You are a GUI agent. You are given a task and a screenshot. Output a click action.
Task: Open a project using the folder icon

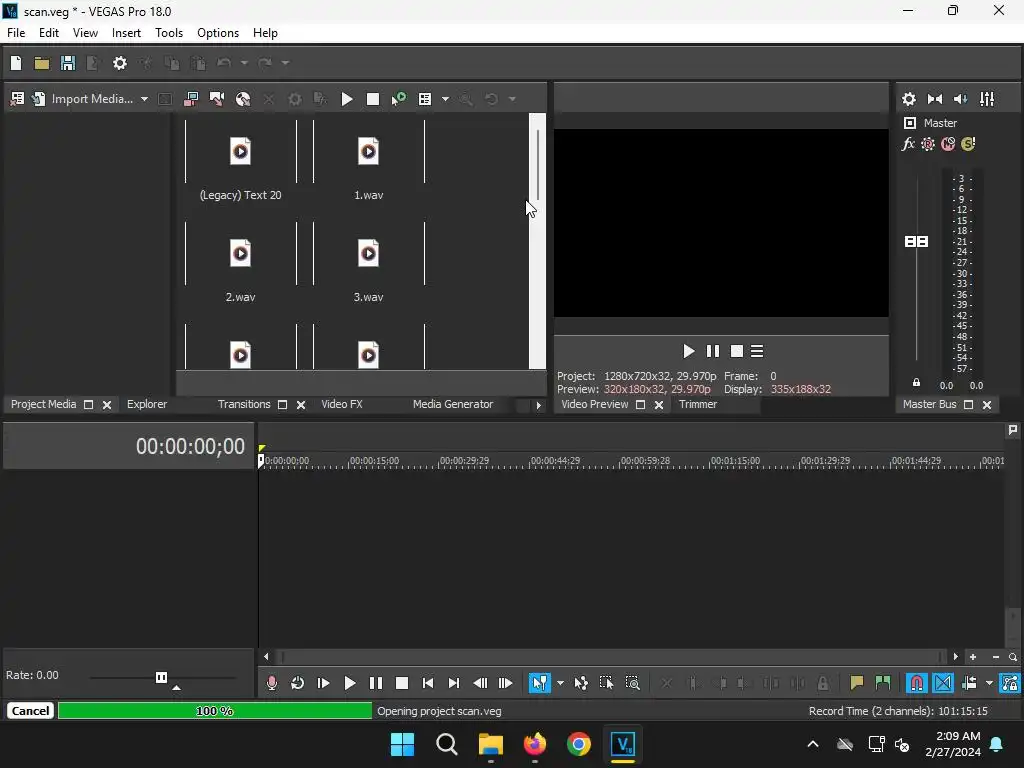tap(42, 63)
